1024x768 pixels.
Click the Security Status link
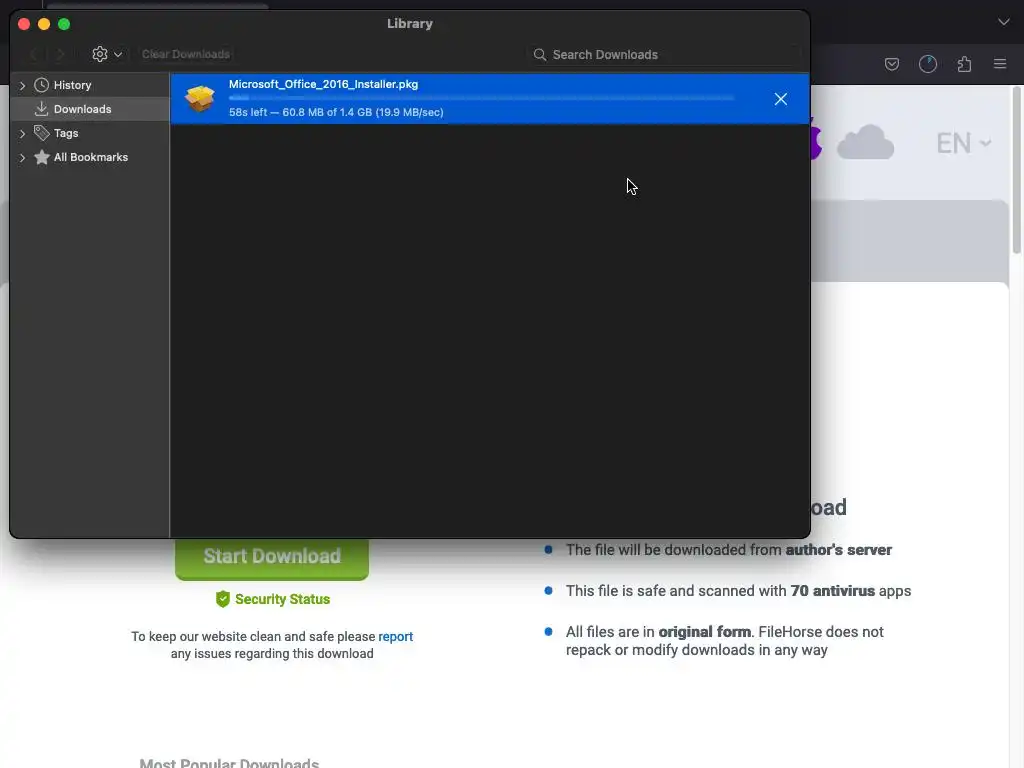coord(282,599)
